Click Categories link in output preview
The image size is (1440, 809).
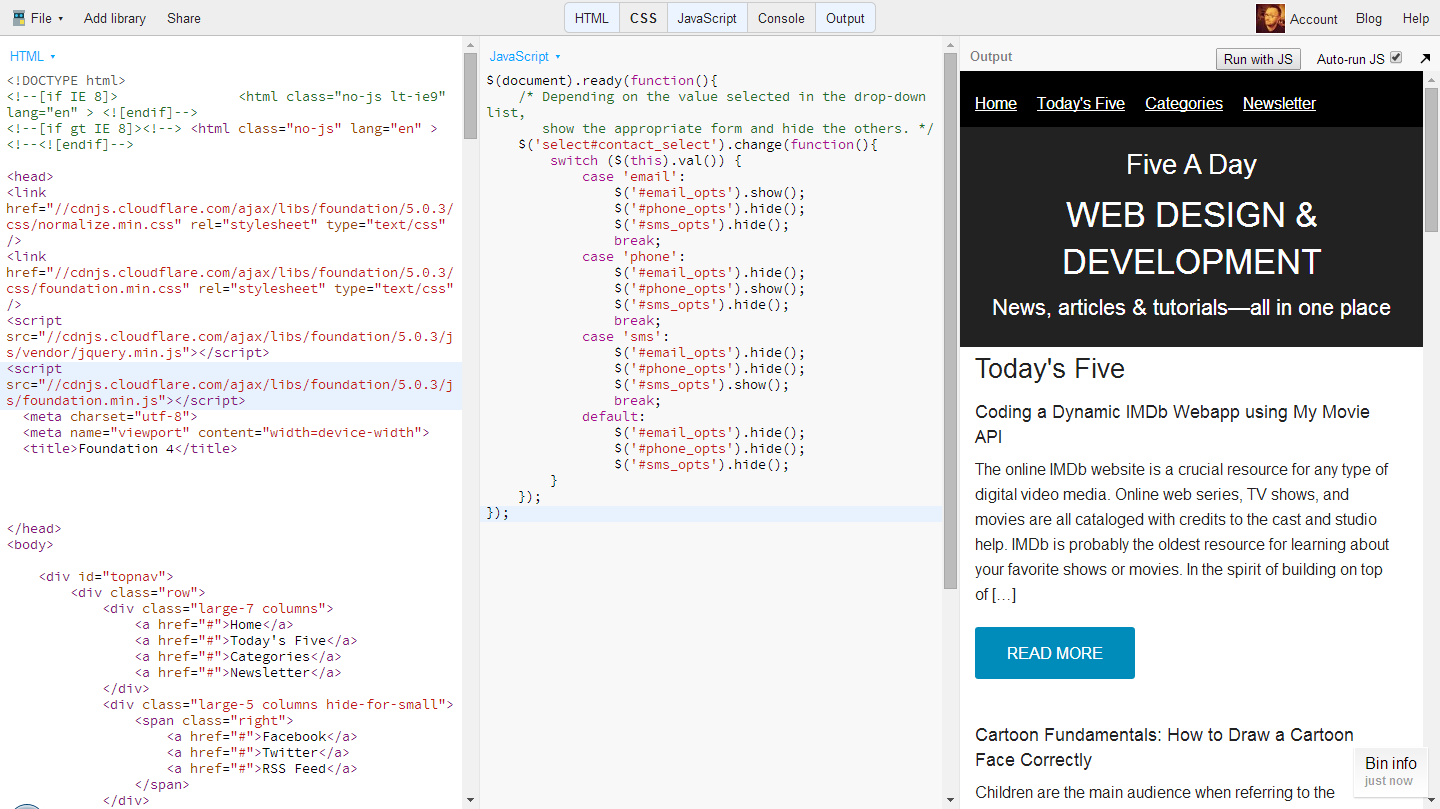pyautogui.click(x=1184, y=103)
